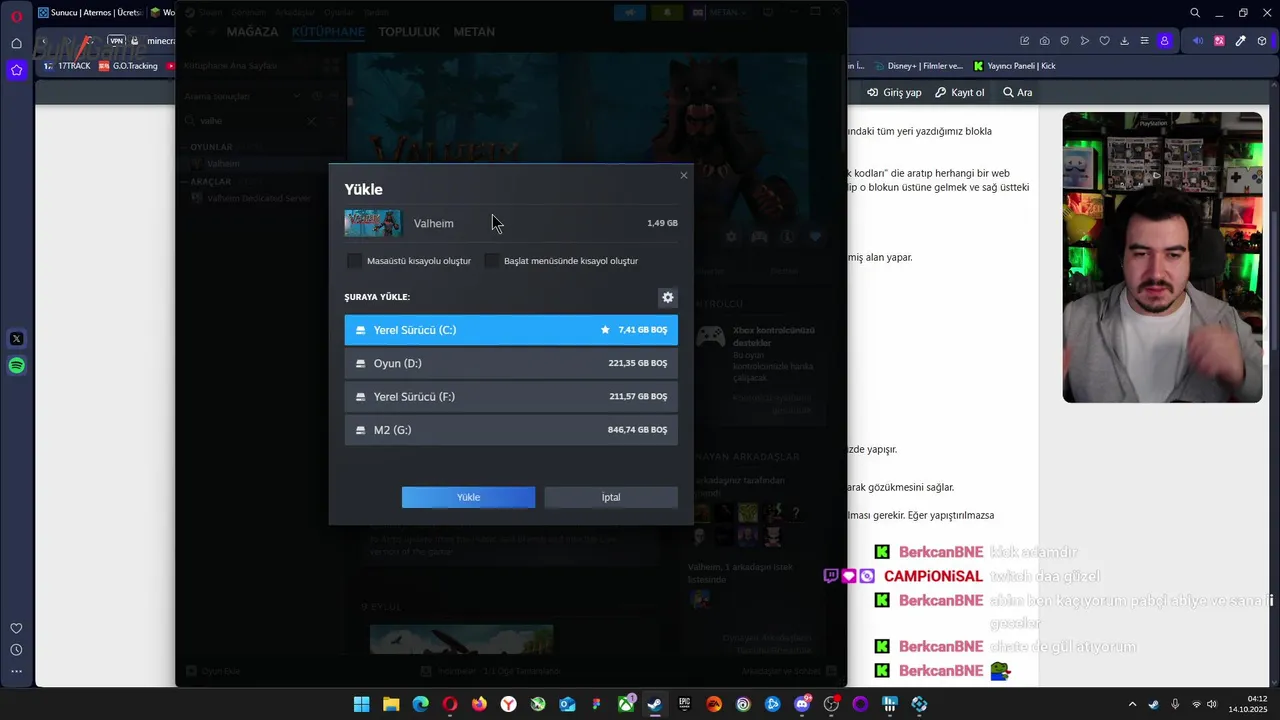Select Oyun (D:) drive

511,363
